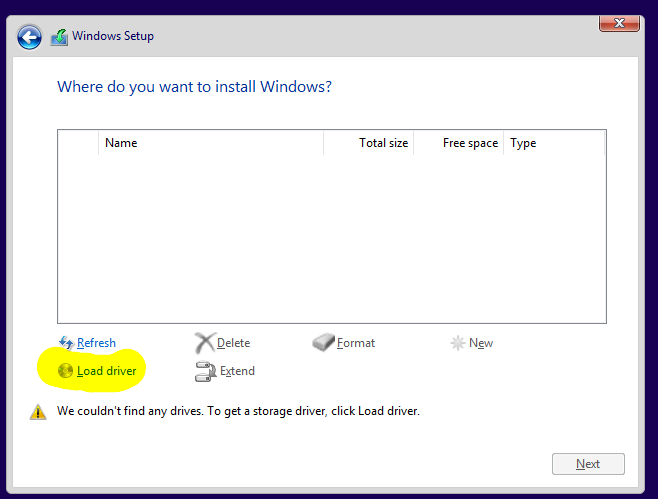This screenshot has width=658, height=499.
Task: Open the Load driver link
Action: click(x=107, y=371)
